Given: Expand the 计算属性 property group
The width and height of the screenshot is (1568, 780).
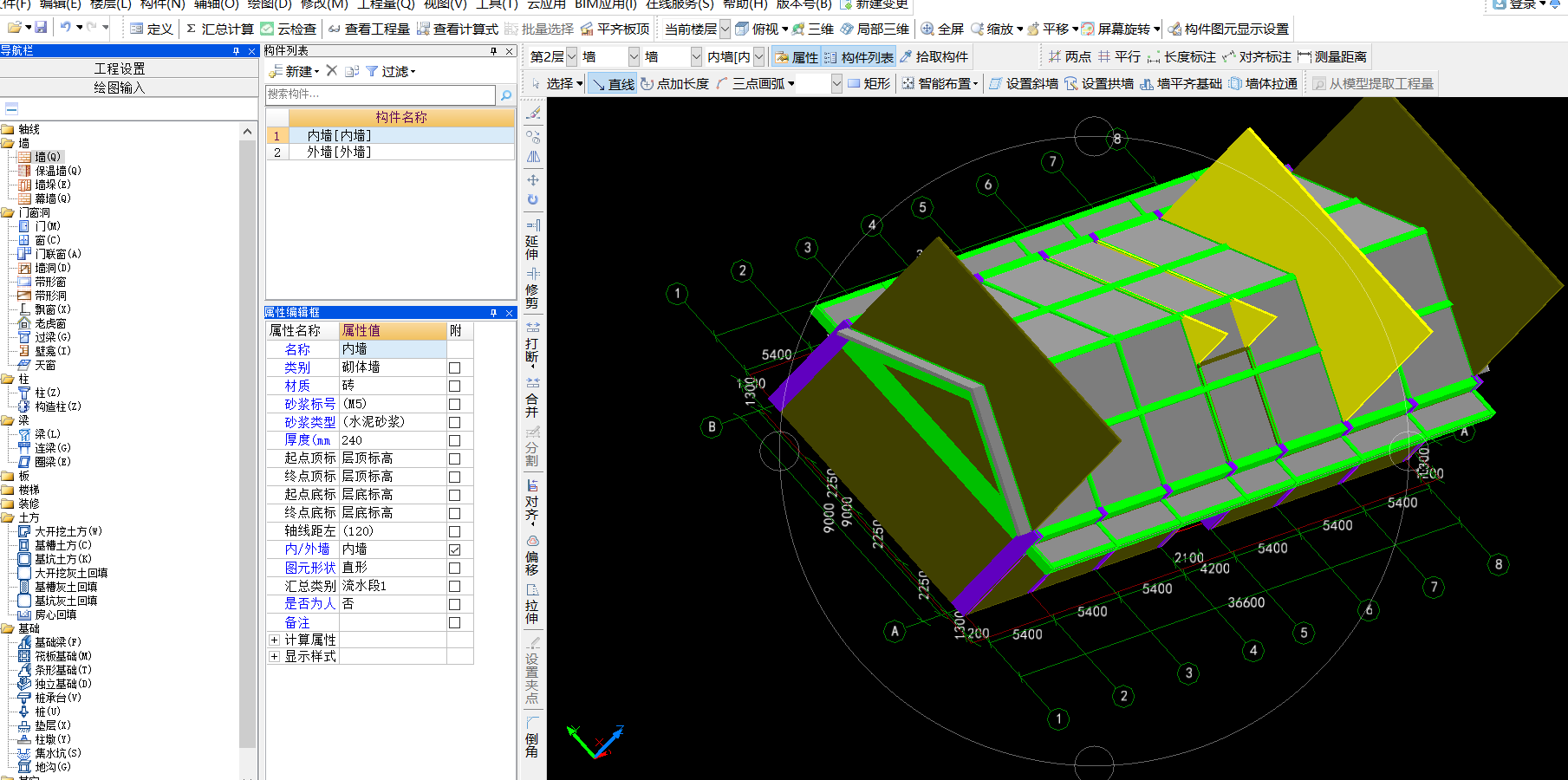Looking at the screenshot, I should [x=274, y=640].
